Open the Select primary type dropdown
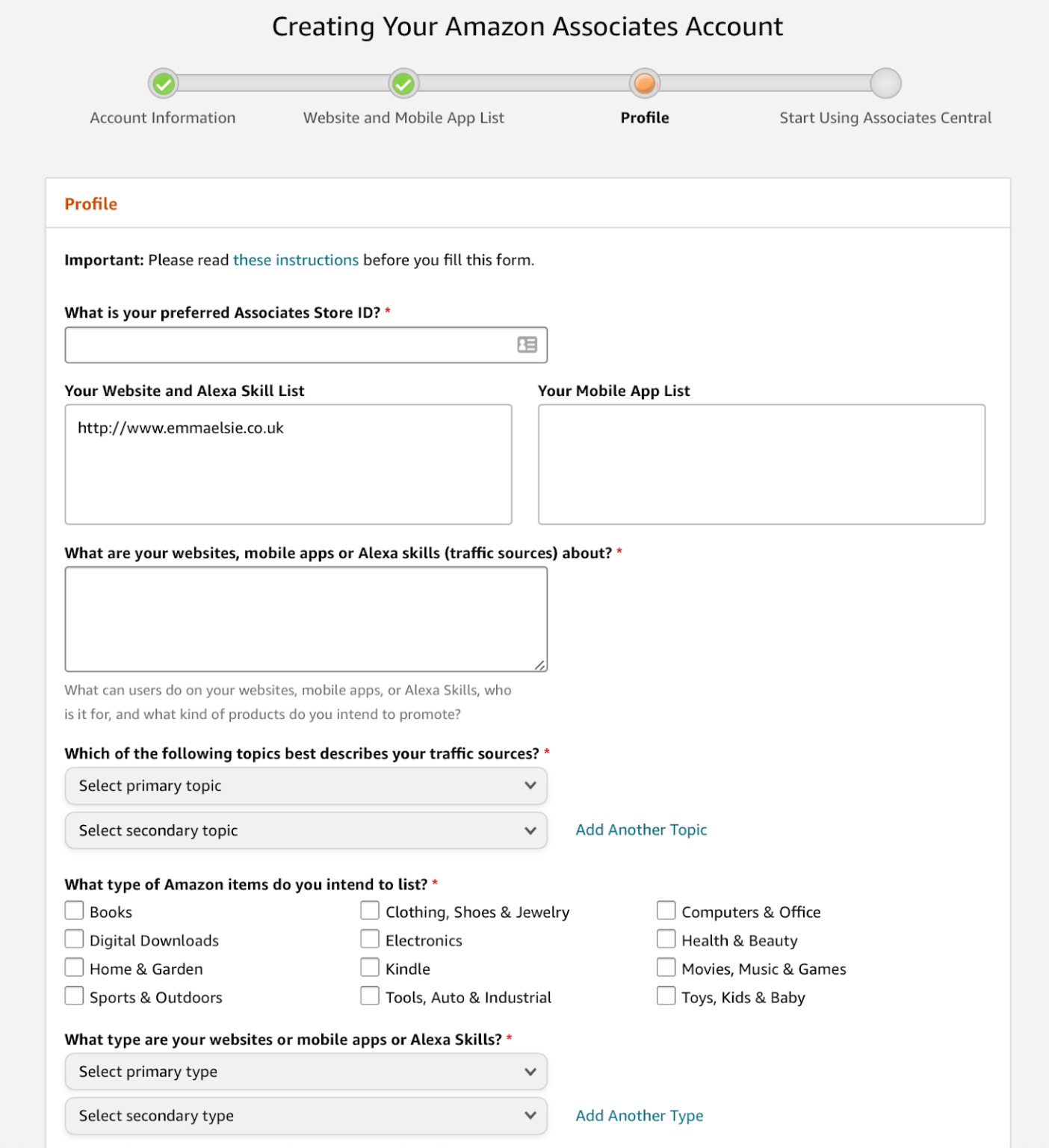 pyautogui.click(x=306, y=1072)
